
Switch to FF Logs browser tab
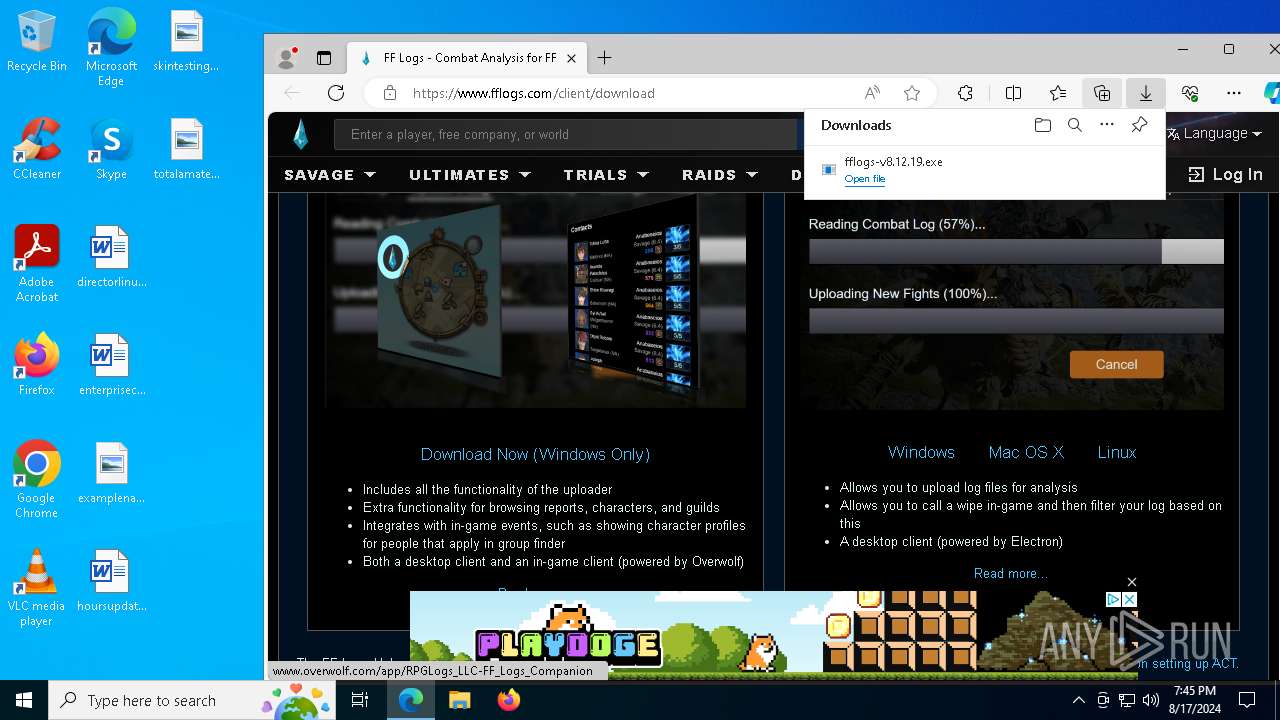tap(467, 58)
